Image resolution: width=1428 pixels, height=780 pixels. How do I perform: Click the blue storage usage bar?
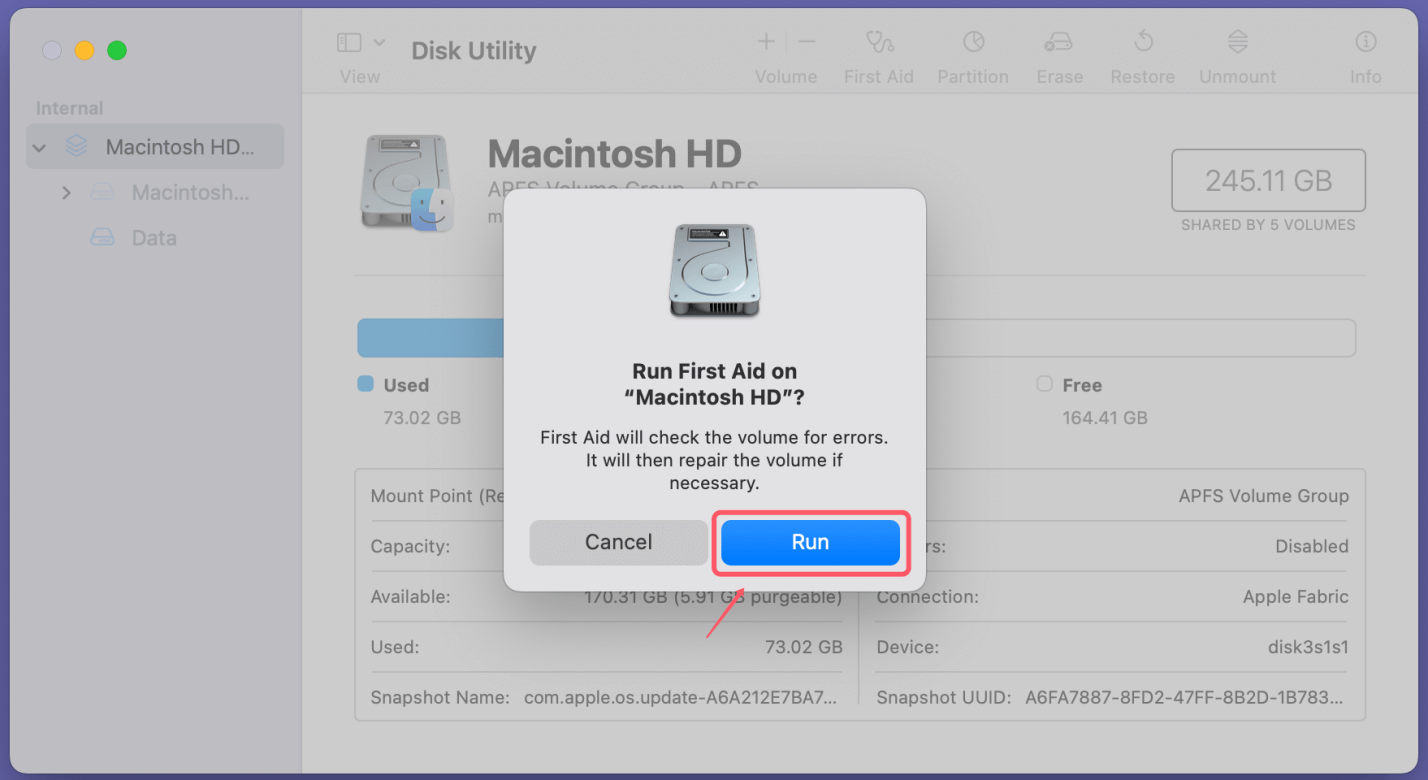tap(430, 337)
